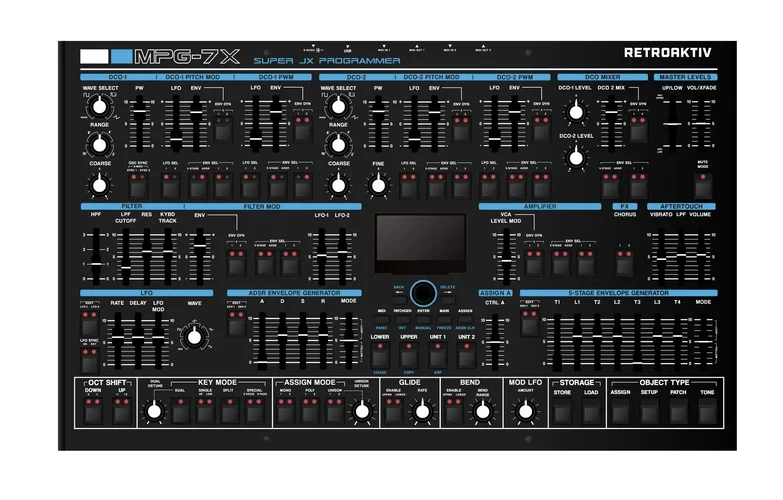Screen dimensions: 783x500
Task: Toggle the LFO Edit select button
Action: tap(90, 323)
